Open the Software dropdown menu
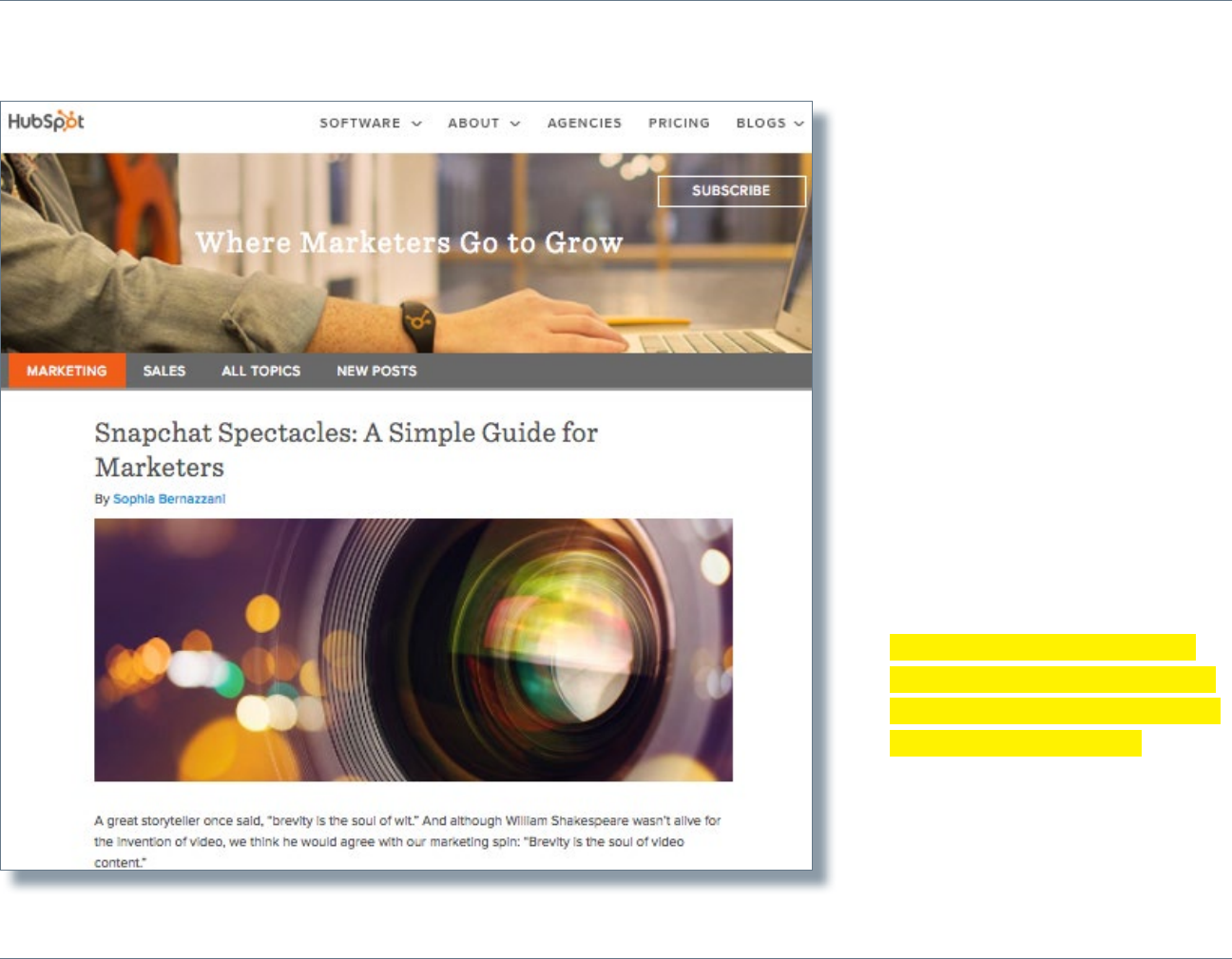The image size is (1232, 959). coord(371,124)
